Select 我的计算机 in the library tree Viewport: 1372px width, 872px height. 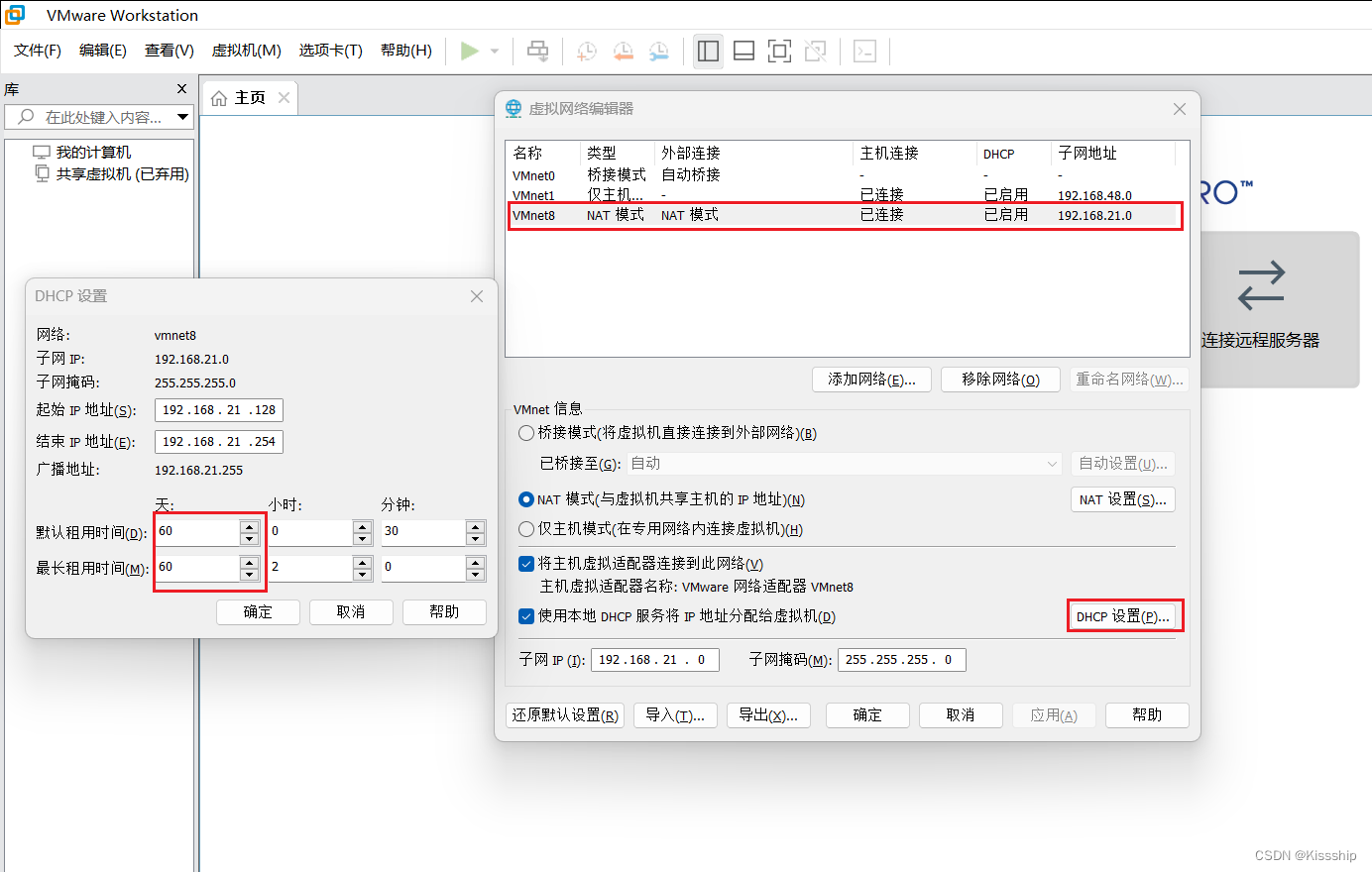click(x=93, y=152)
